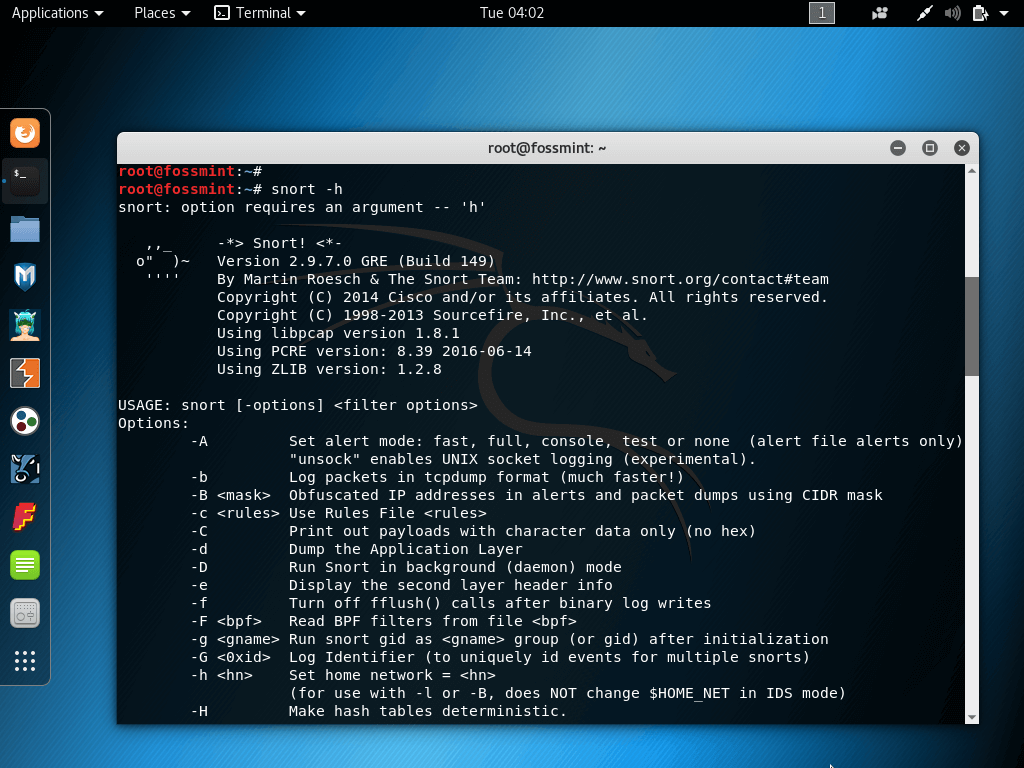
Task: Click 'Copyright (C) 2014 Cisco' line
Action: pyautogui.click(x=522, y=297)
